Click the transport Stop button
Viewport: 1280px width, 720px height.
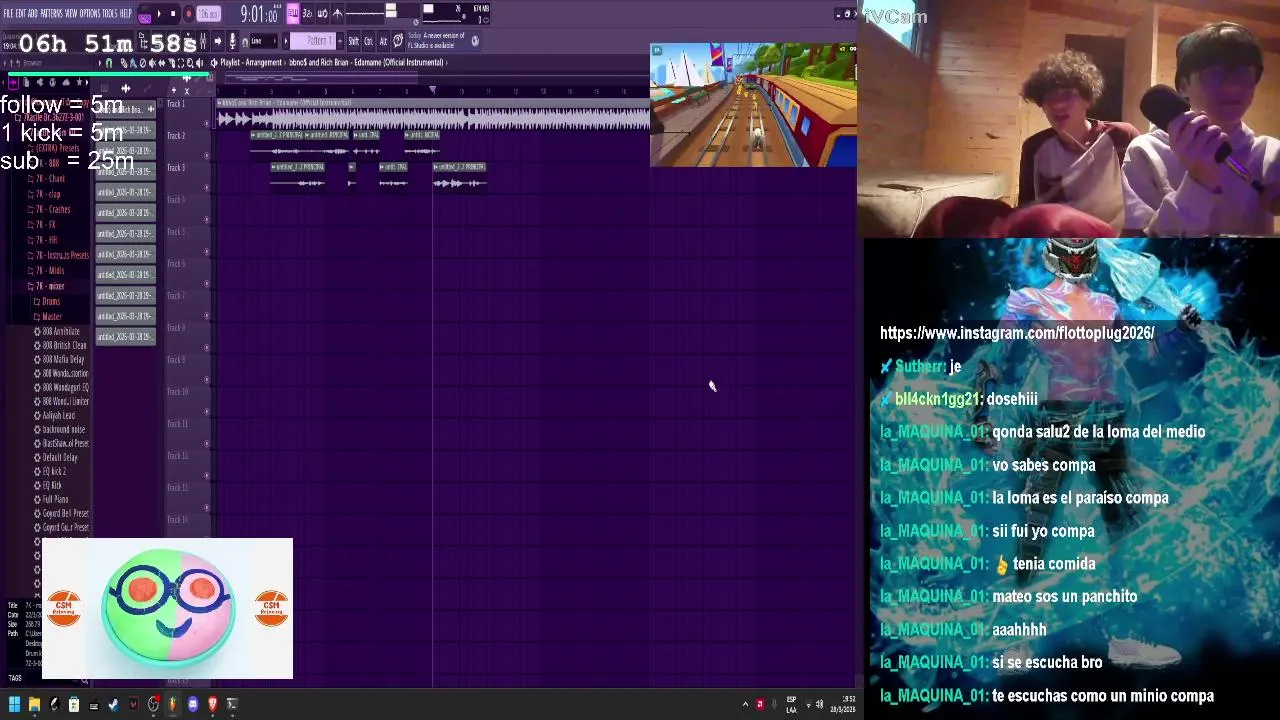point(173,14)
